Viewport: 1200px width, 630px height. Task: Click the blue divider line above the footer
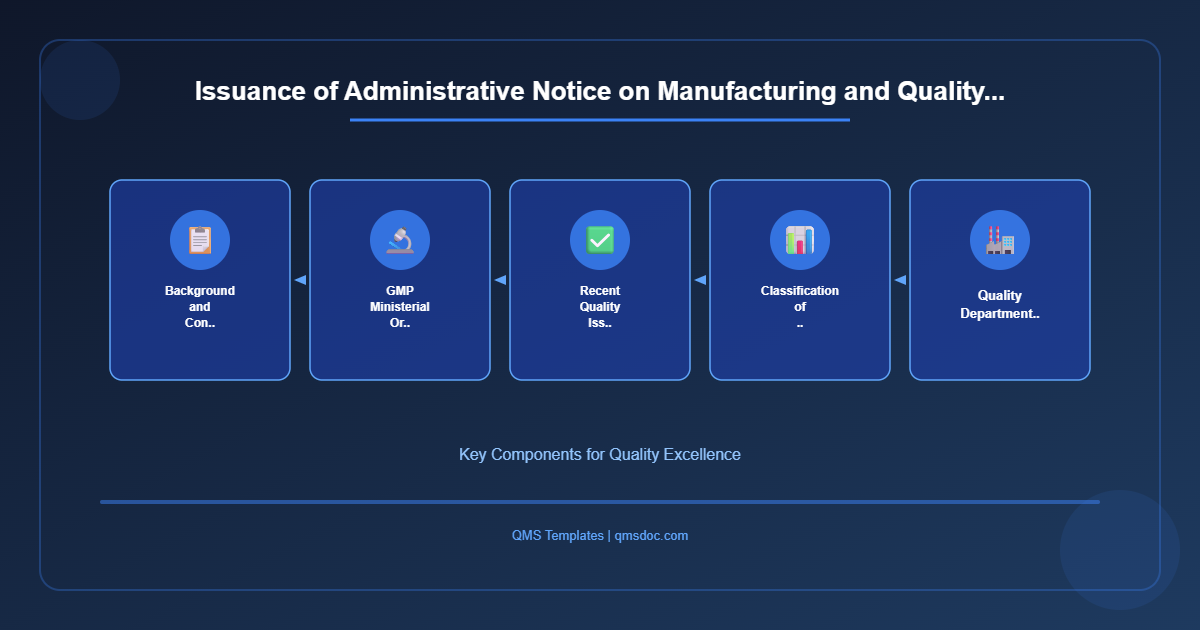[x=599, y=500]
